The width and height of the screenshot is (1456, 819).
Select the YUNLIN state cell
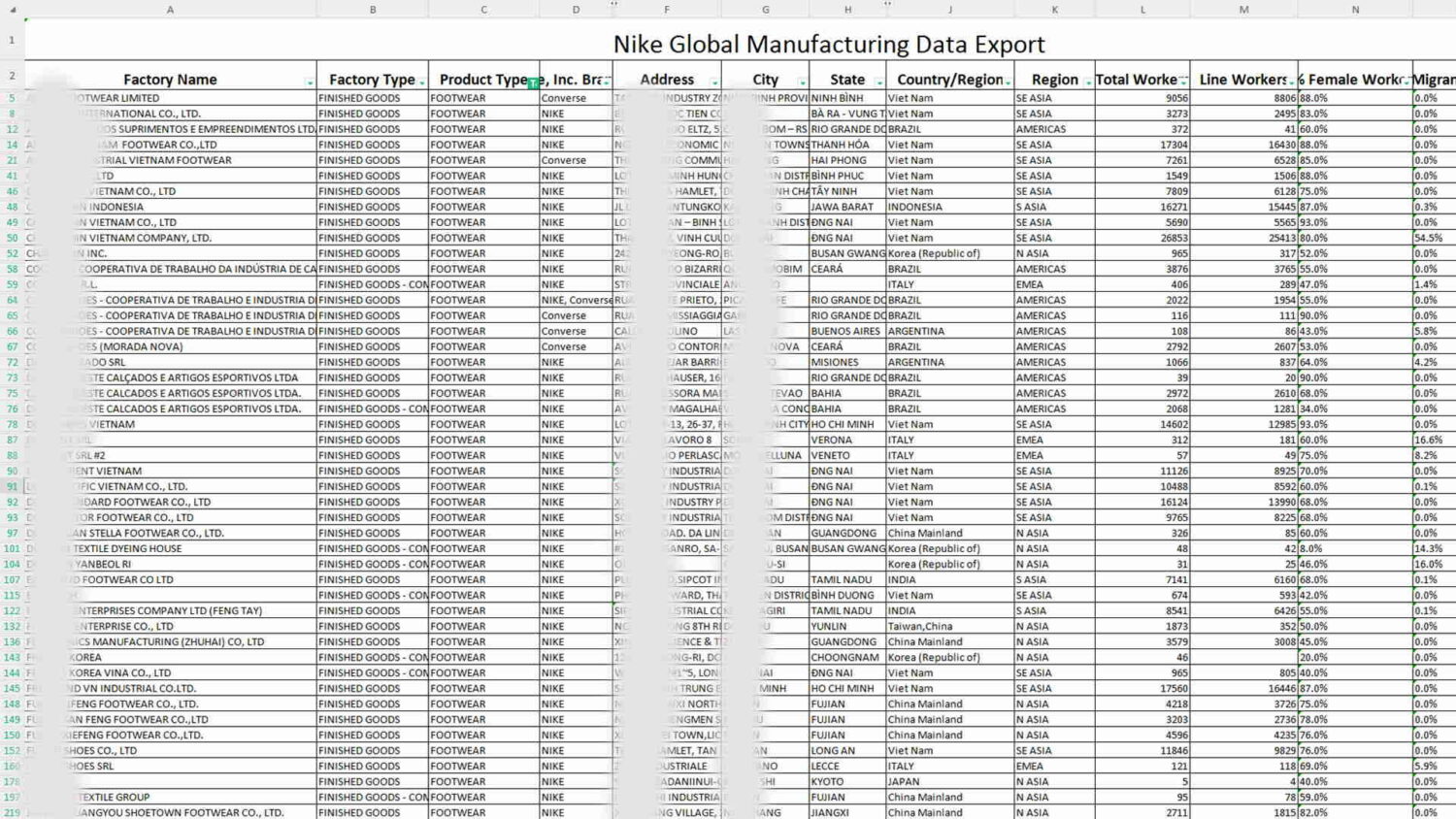point(847,626)
